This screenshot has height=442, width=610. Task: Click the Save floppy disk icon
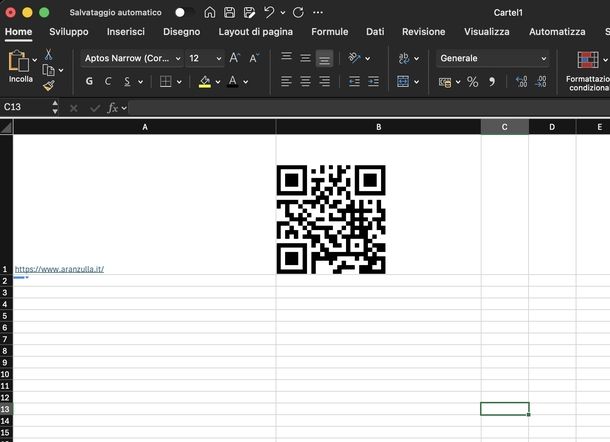point(230,12)
